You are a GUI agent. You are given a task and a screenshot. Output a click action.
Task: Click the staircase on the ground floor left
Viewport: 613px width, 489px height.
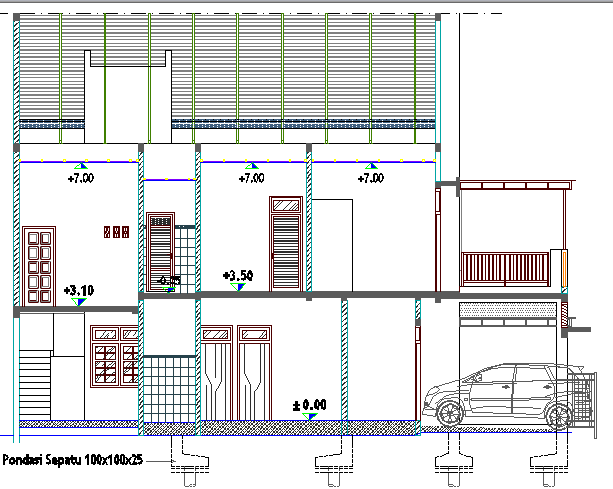tap(35, 378)
